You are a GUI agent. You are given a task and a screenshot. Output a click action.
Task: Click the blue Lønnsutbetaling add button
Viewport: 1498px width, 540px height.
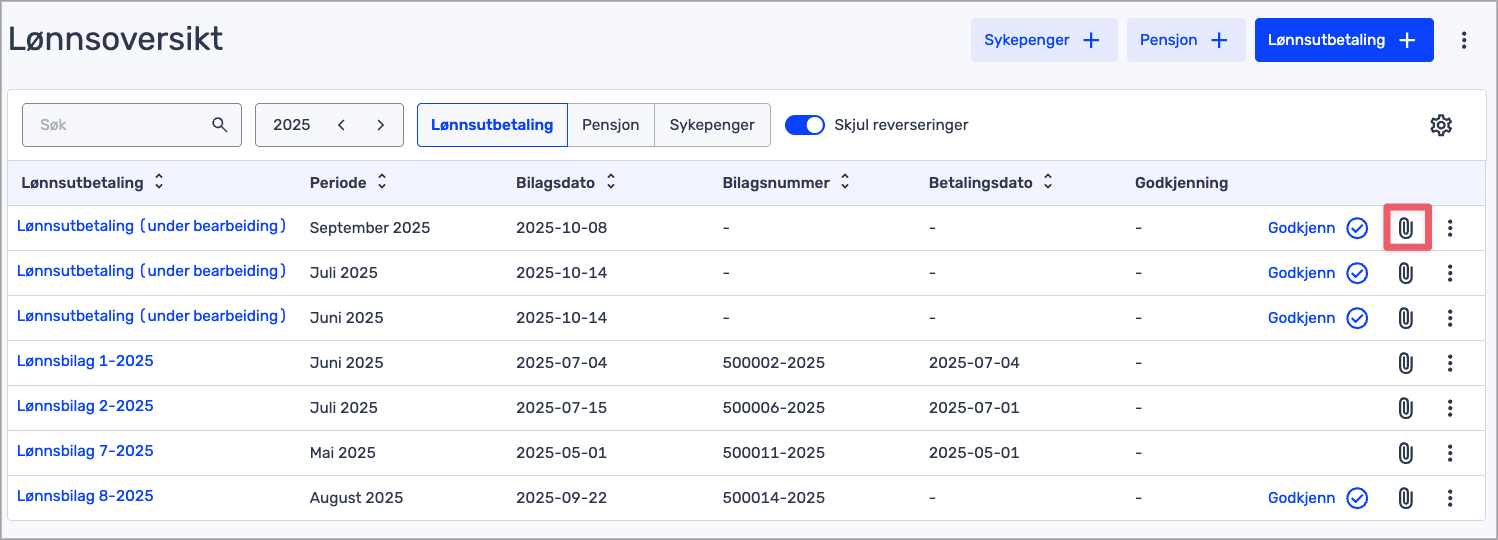pyautogui.click(x=1343, y=40)
